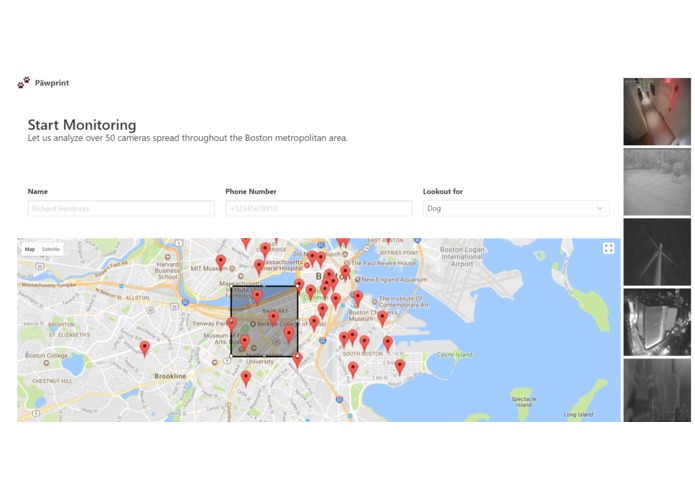Click the selection rectangle's bottom-left corner handle

pyautogui.click(x=231, y=356)
